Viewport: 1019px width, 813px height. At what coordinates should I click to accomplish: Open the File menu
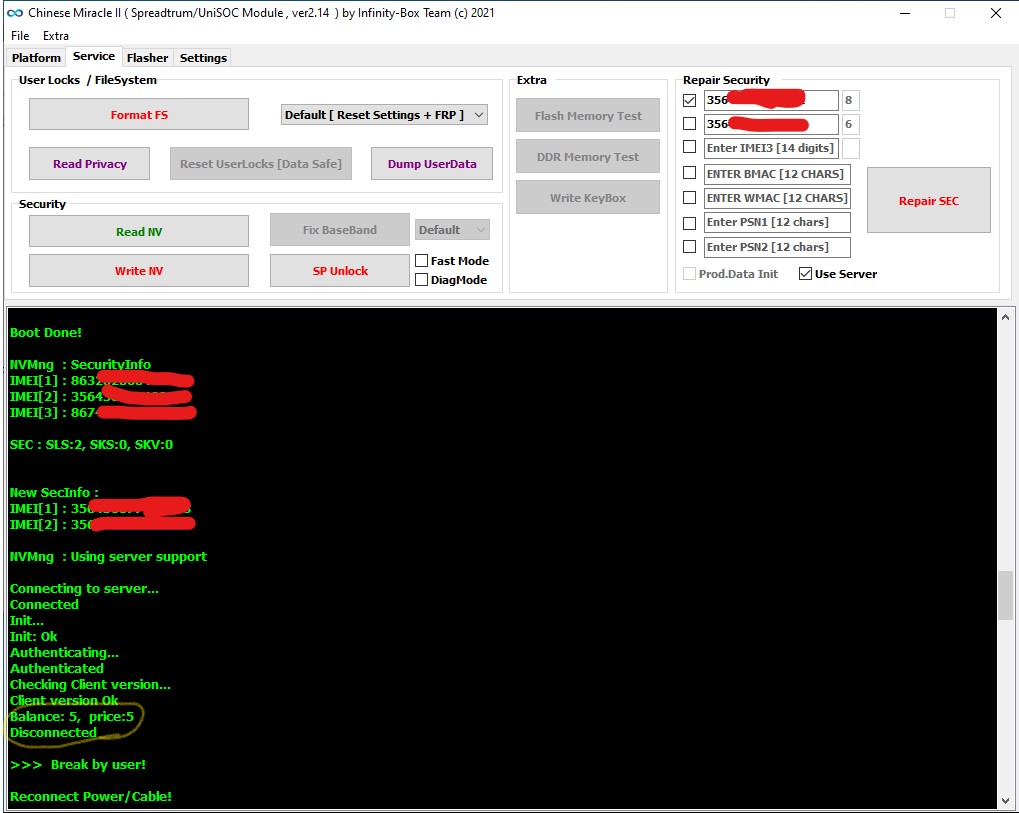click(x=20, y=36)
